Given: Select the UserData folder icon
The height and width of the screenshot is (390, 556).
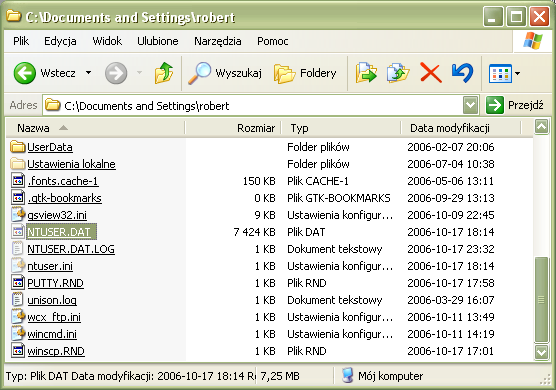Looking at the screenshot, I should 17,147.
